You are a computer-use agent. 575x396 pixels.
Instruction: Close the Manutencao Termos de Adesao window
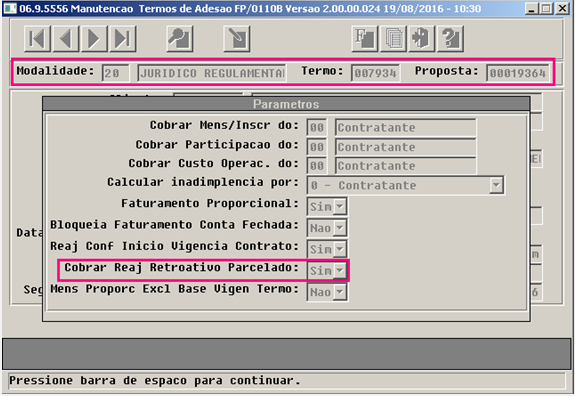pos(562,8)
